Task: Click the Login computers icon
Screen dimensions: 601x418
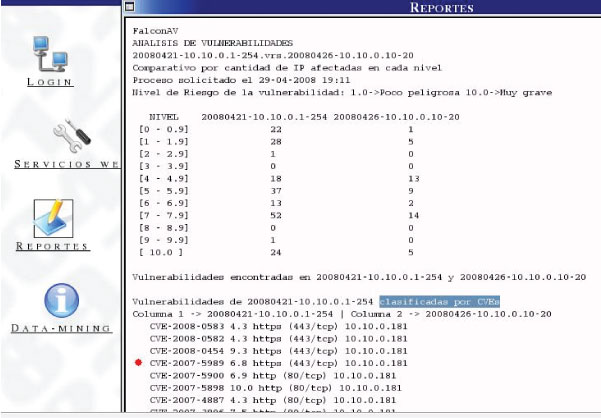Action: click(x=49, y=52)
